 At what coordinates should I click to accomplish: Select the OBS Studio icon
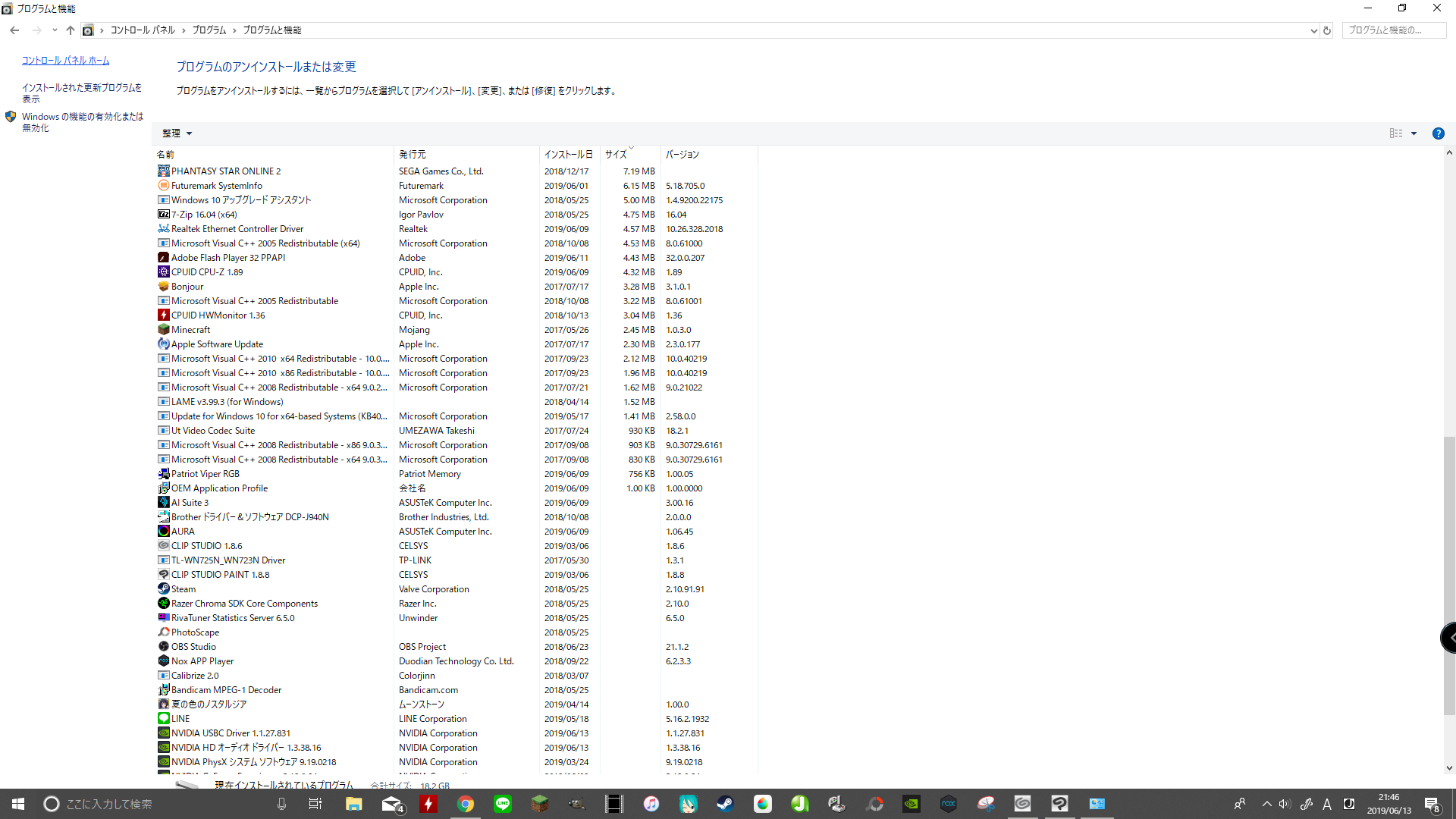[163, 647]
